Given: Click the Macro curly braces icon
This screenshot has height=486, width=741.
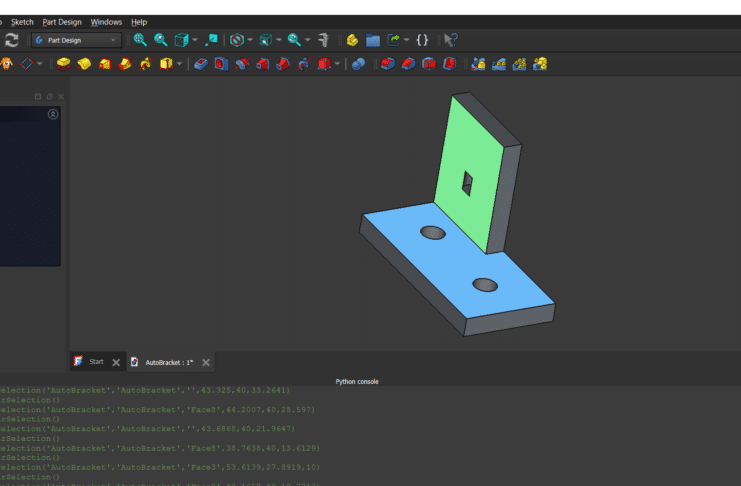Looking at the screenshot, I should click(422, 40).
